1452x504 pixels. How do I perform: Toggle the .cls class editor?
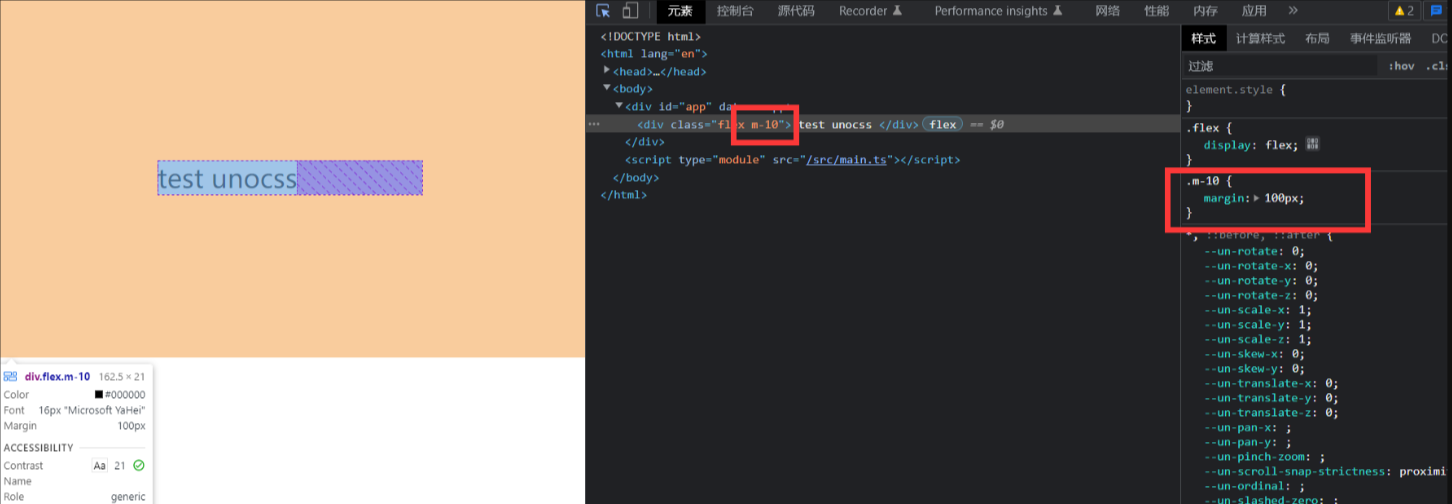[x=1437, y=66]
